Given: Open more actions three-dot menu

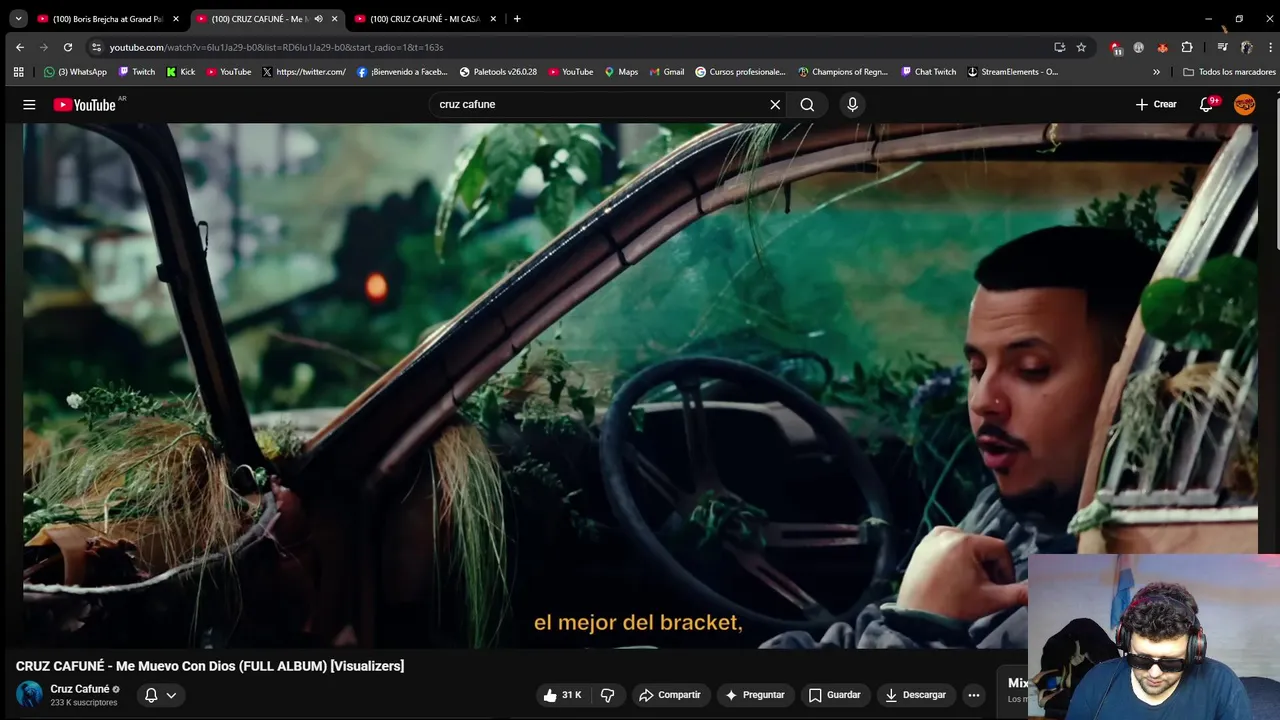Looking at the screenshot, I should coord(974,695).
